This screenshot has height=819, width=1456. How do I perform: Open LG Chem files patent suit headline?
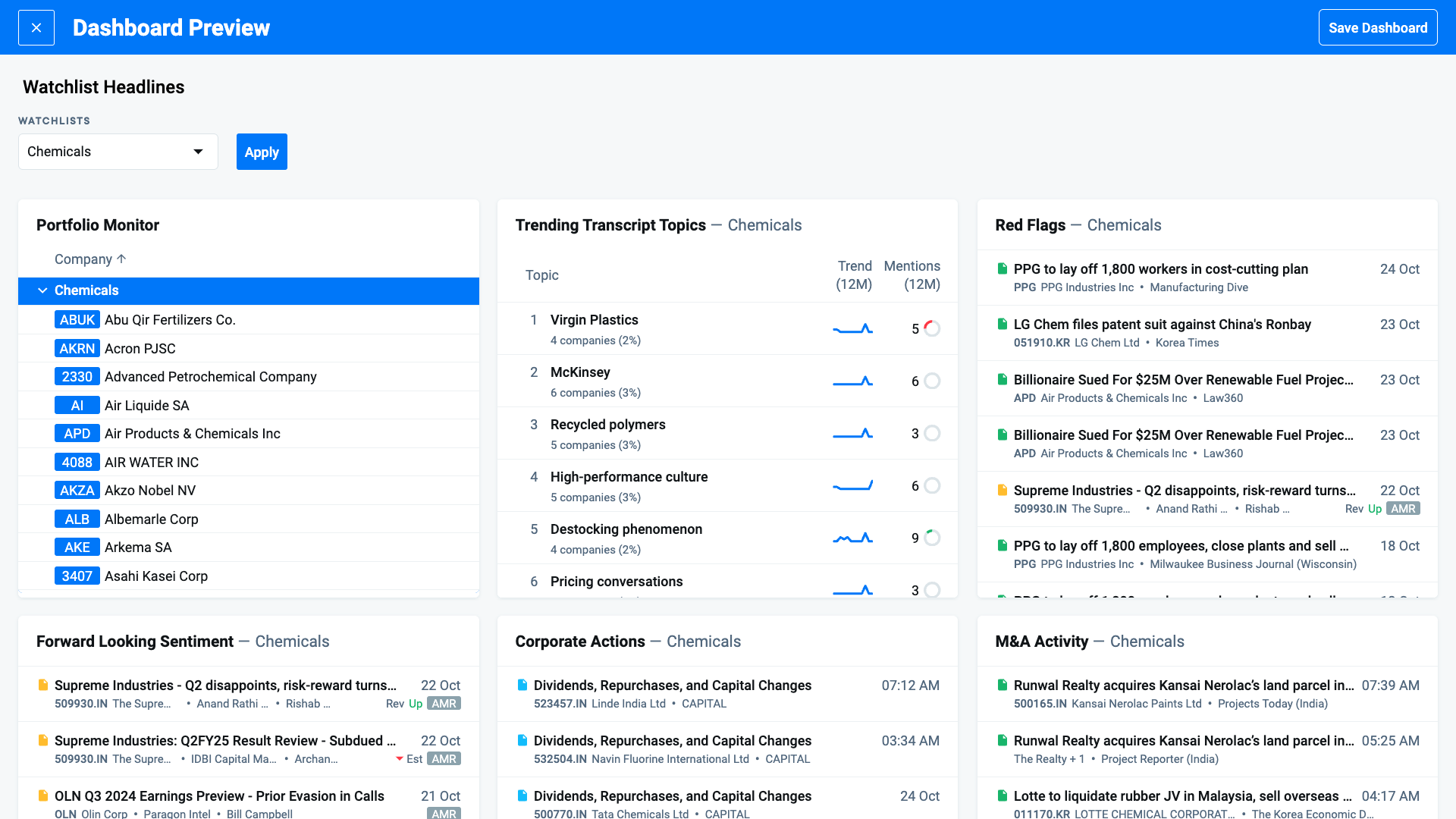tap(1162, 325)
